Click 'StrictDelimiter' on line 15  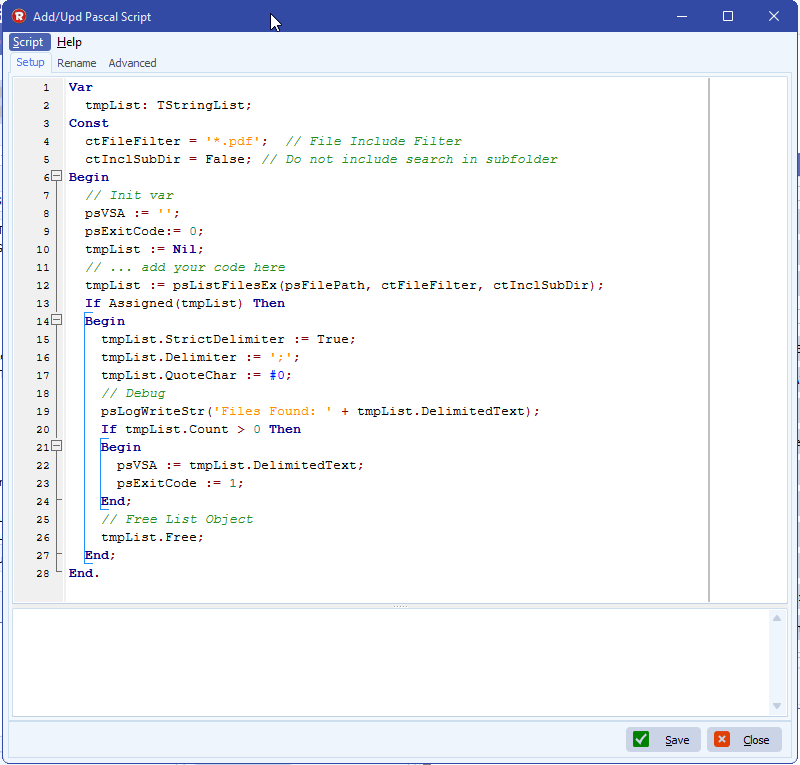(x=224, y=339)
